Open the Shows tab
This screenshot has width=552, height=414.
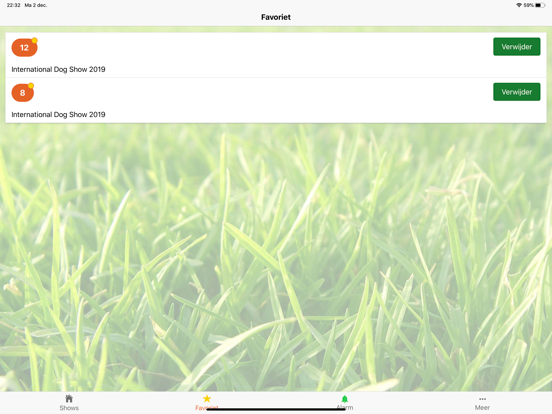(x=69, y=403)
